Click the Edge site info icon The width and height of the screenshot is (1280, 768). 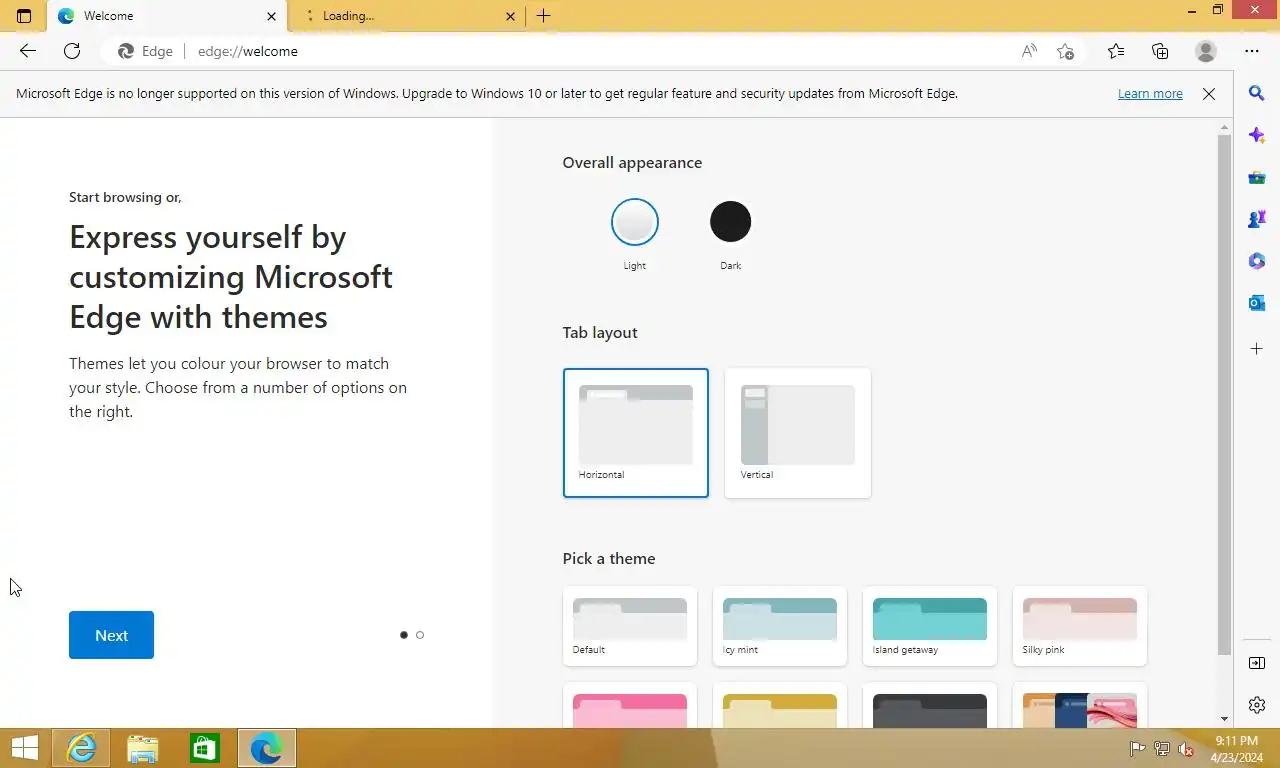pos(145,51)
